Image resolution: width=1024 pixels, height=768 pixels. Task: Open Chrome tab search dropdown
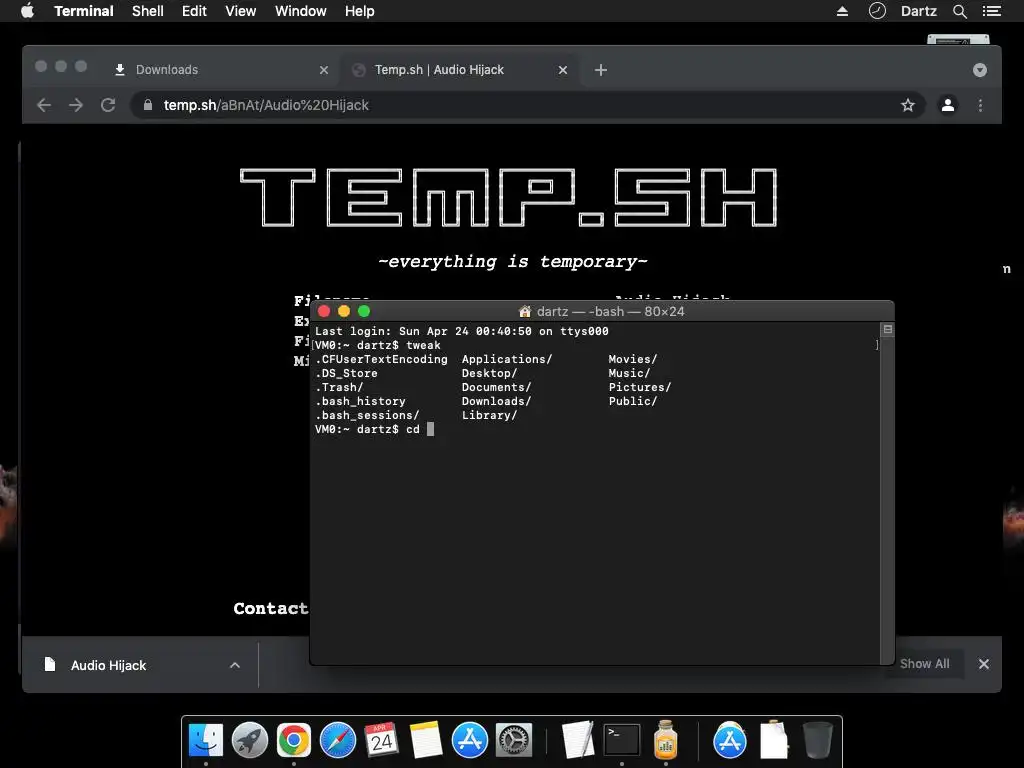(x=980, y=70)
